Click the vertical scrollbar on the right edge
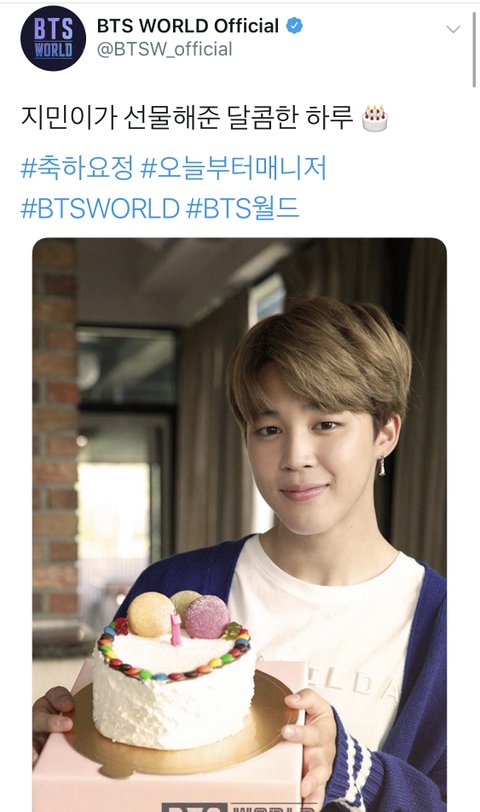 click(x=474, y=49)
